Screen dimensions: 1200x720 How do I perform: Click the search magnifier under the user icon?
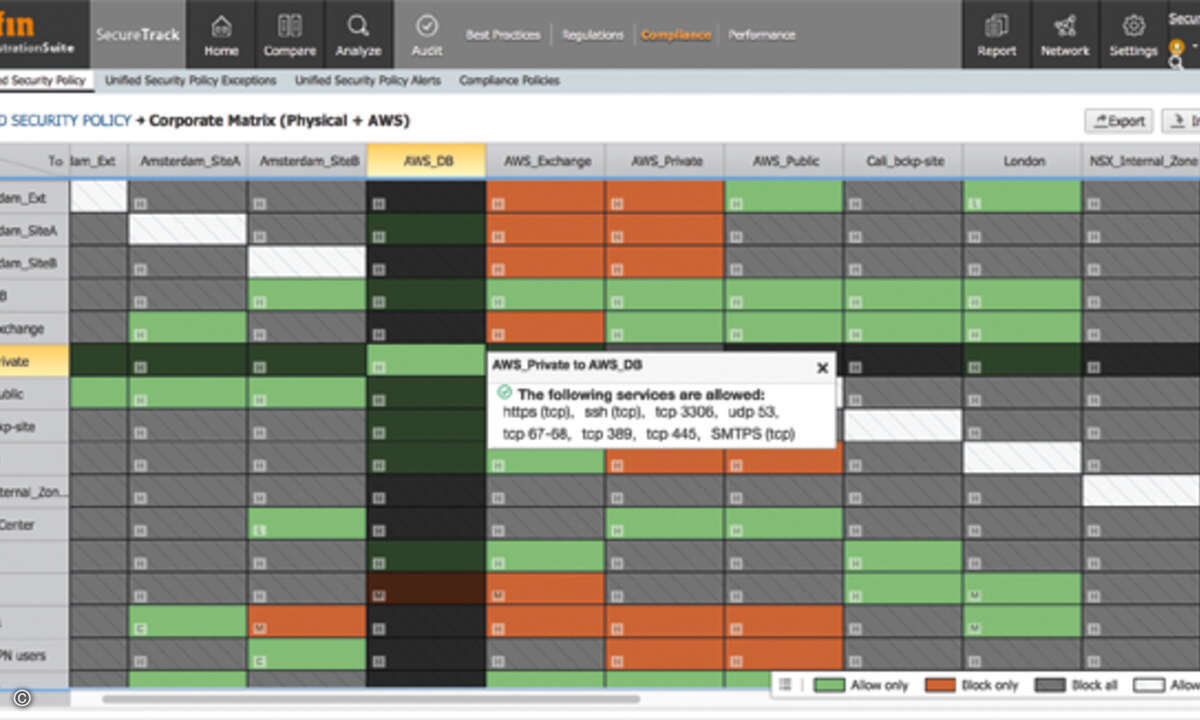(1176, 63)
